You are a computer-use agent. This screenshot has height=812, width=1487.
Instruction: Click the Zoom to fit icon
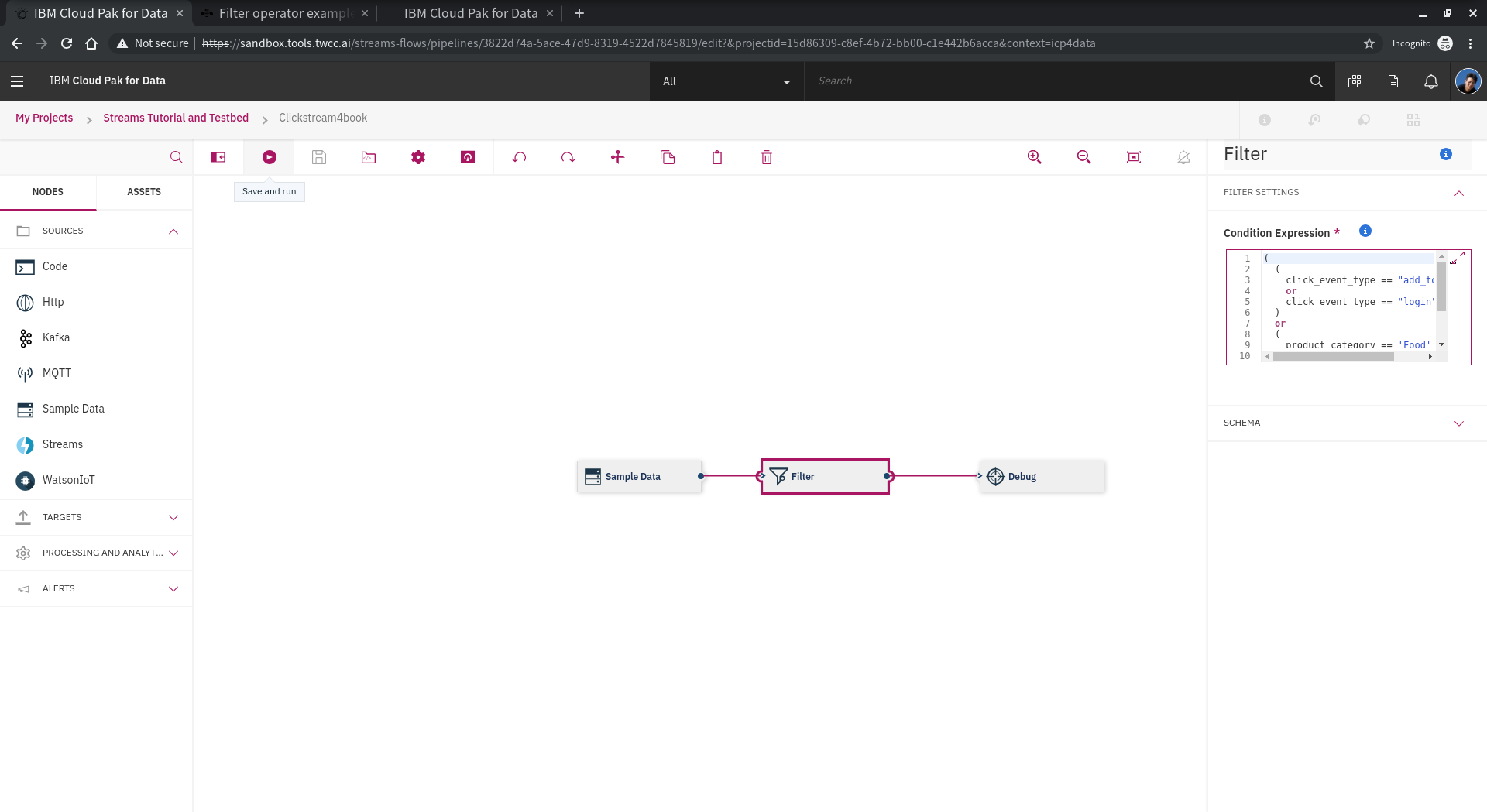click(1134, 157)
